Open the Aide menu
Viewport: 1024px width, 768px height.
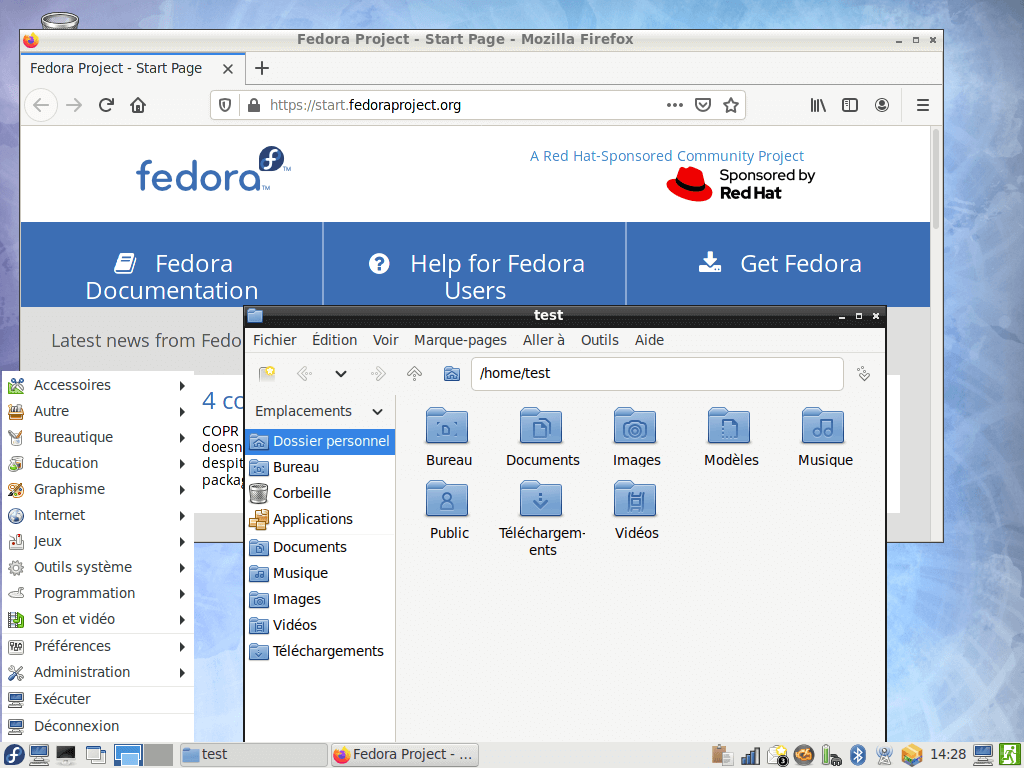point(649,340)
